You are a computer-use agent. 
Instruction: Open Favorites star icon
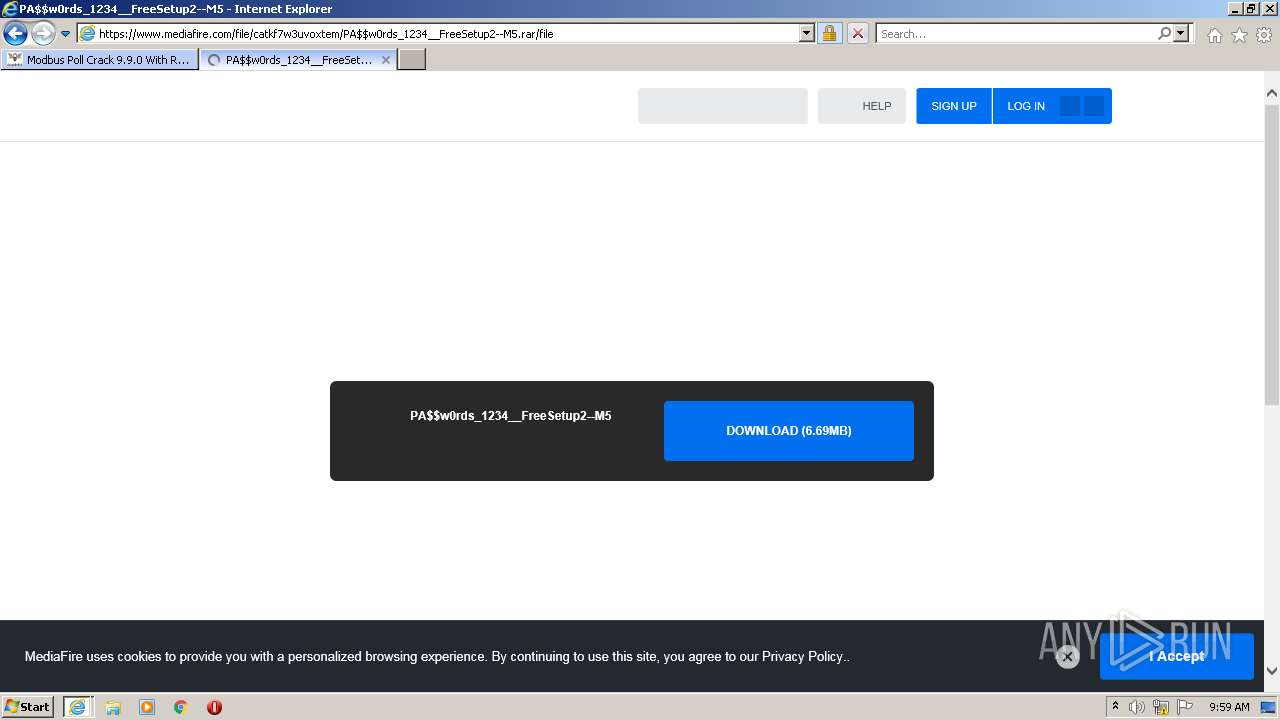coord(1239,35)
